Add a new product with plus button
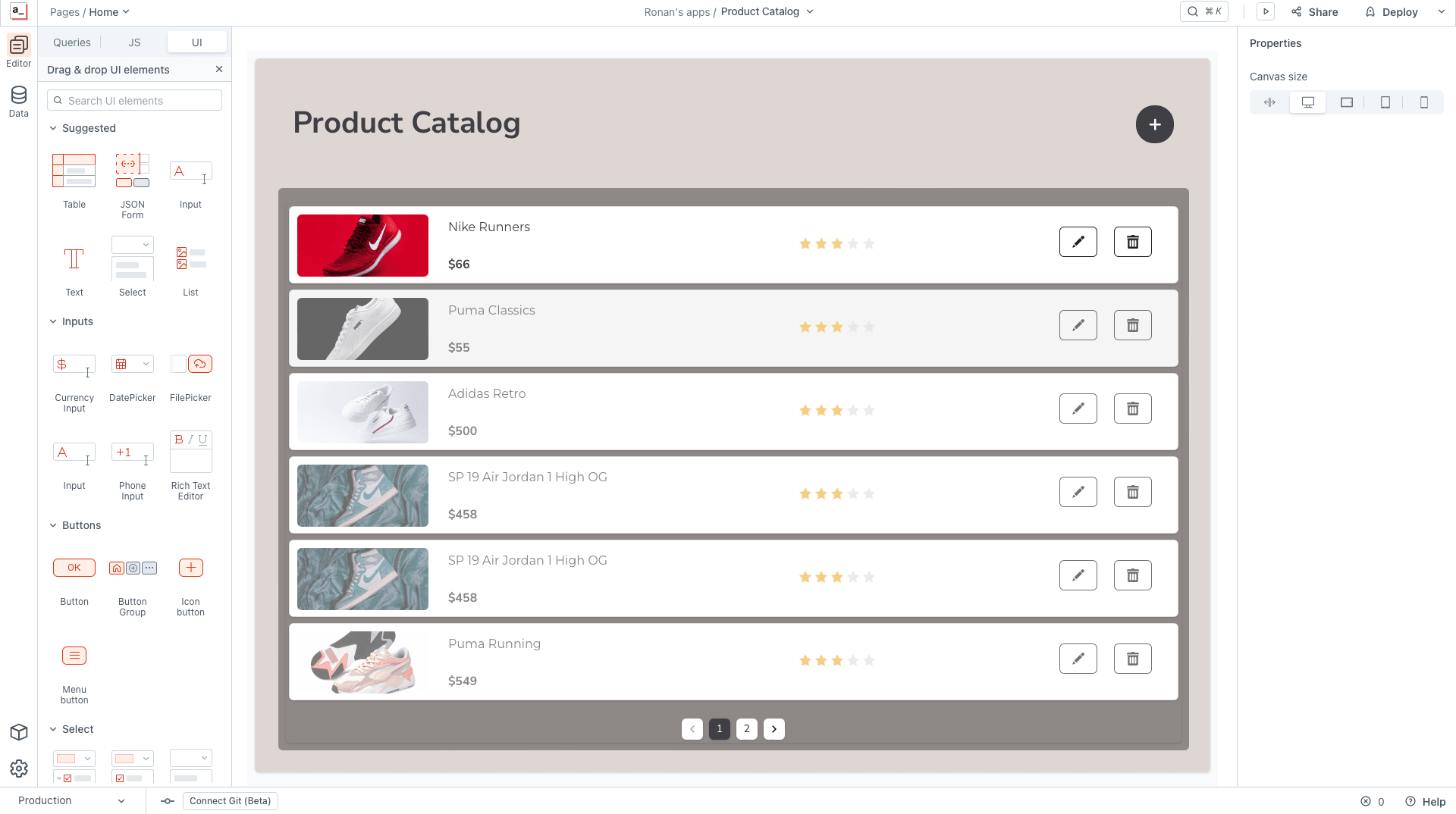The width and height of the screenshot is (1456, 814). tap(1154, 124)
